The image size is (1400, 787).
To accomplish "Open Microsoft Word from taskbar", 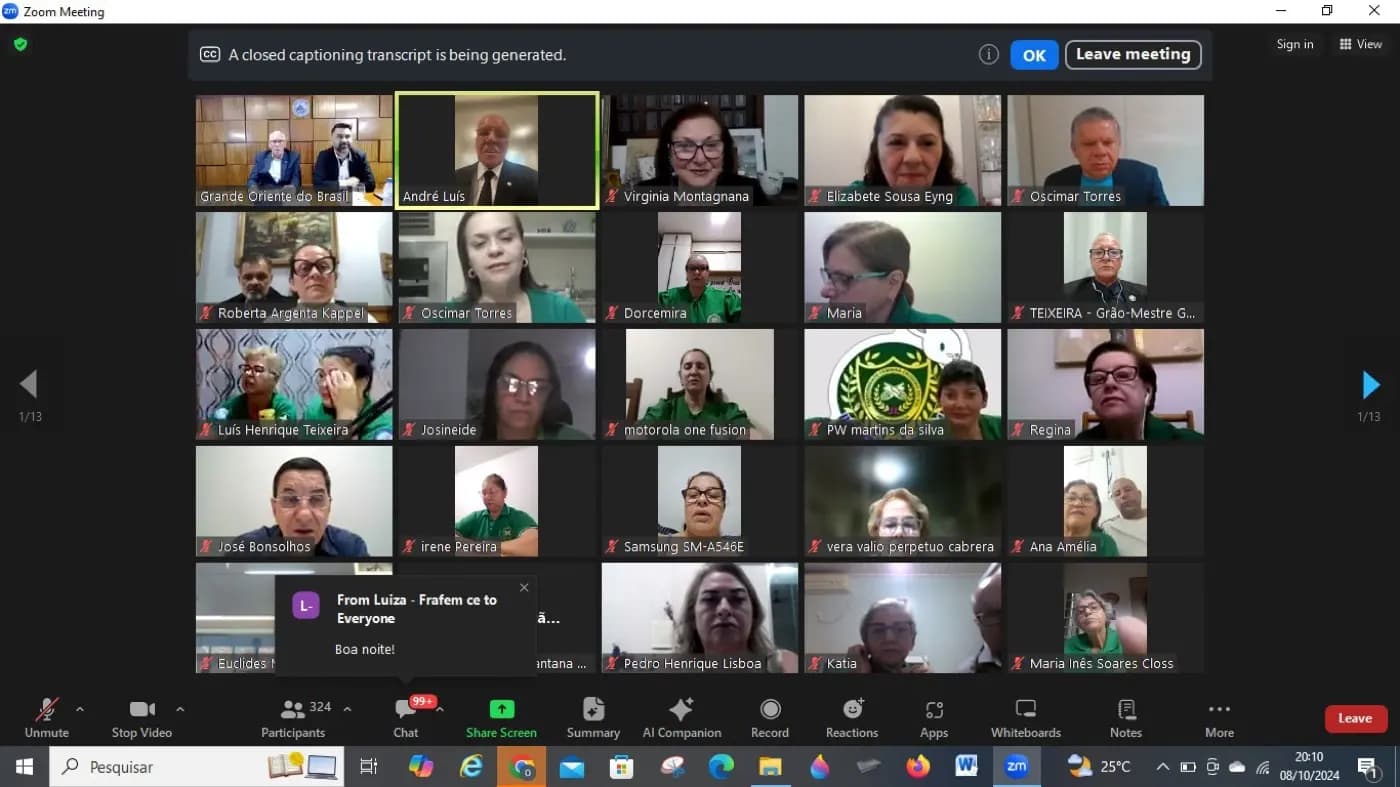I will pyautogui.click(x=967, y=767).
